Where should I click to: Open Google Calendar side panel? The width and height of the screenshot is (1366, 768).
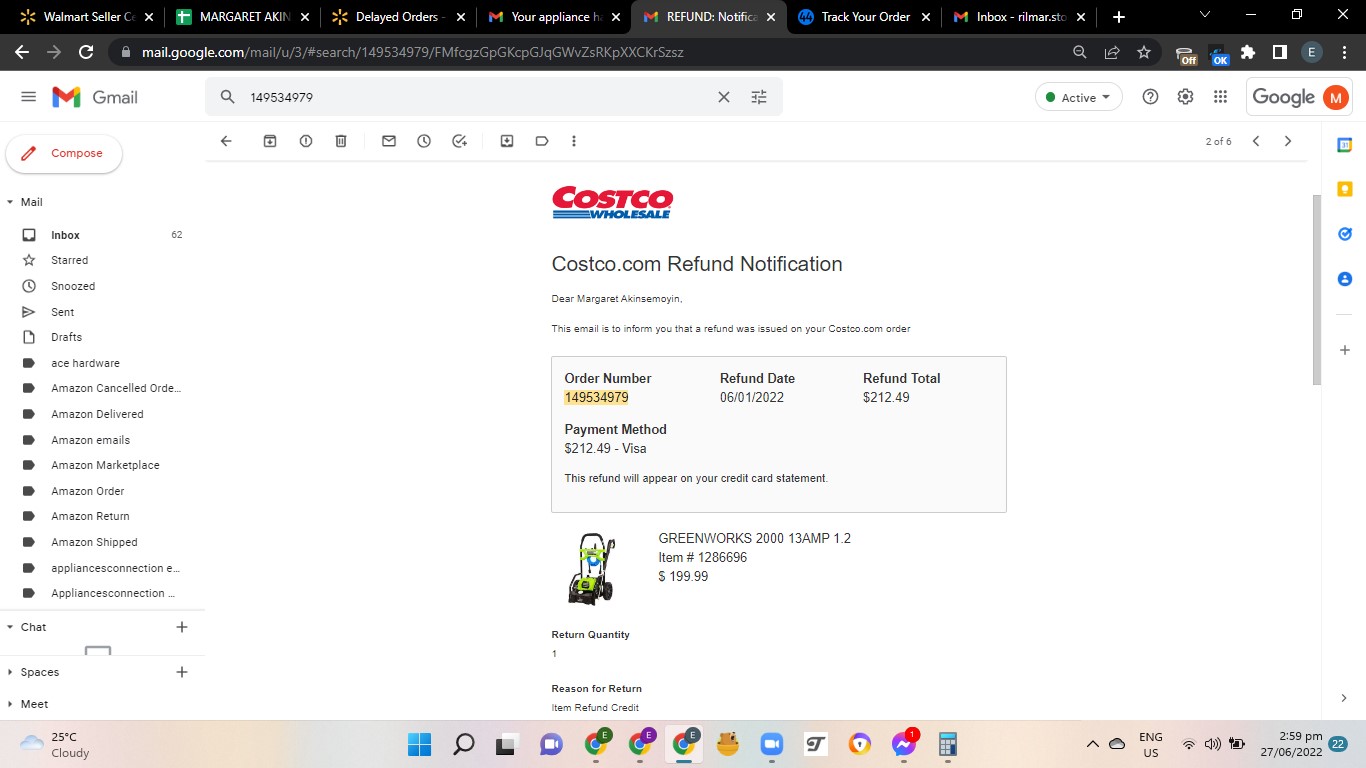pyautogui.click(x=1345, y=145)
